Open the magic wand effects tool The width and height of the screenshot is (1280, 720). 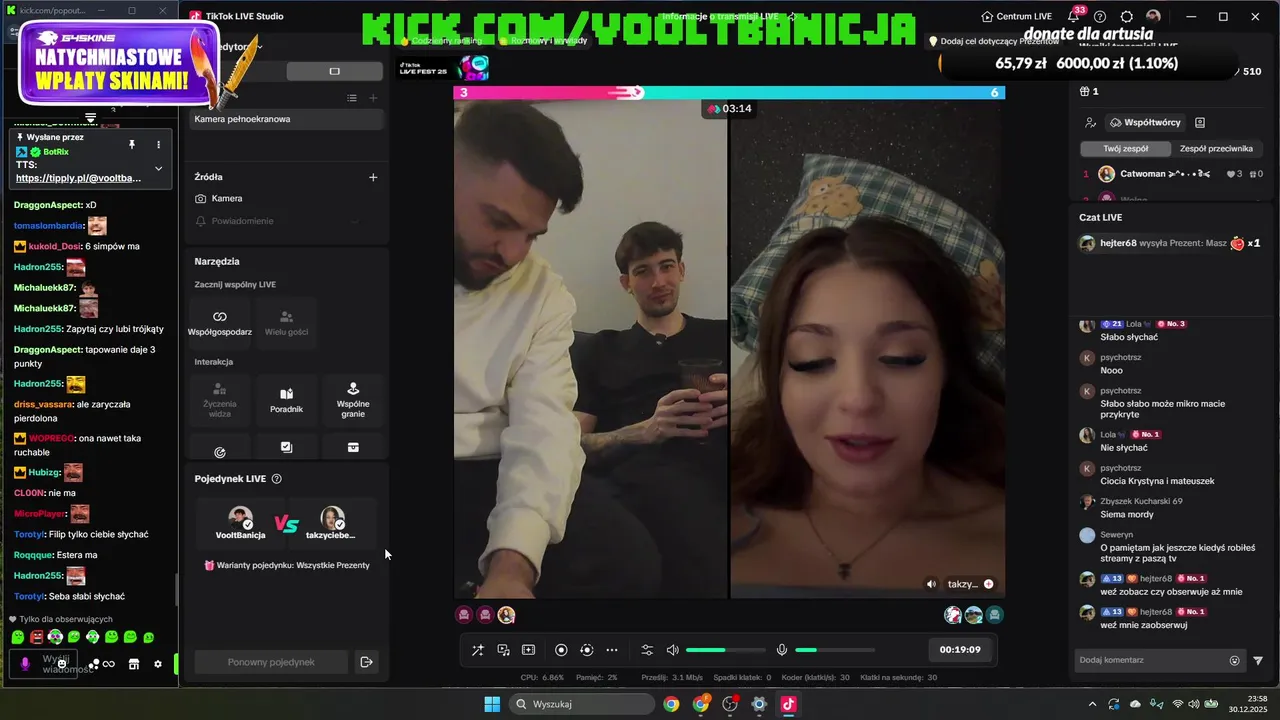478,650
